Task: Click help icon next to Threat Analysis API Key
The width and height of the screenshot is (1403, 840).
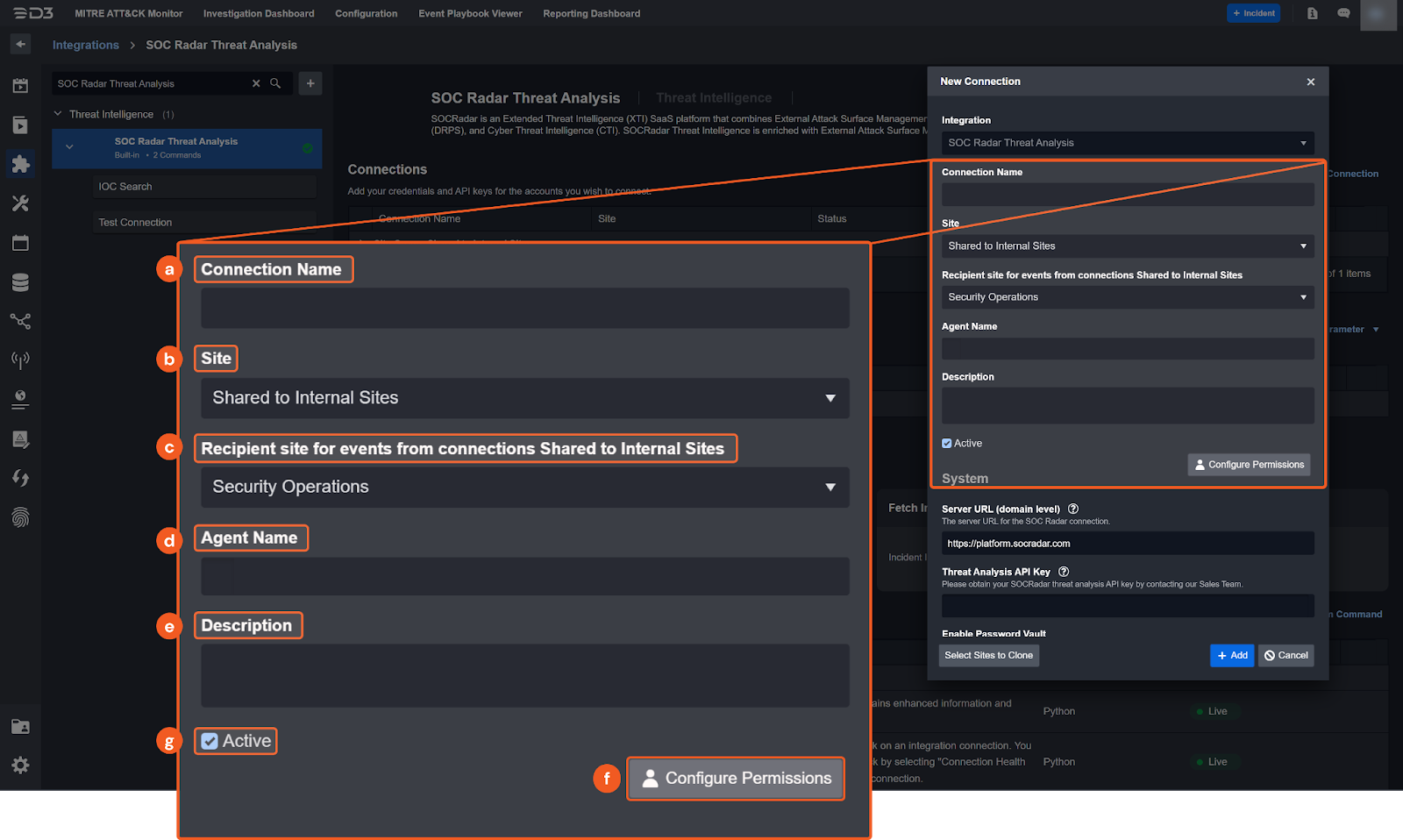Action: pos(1064,572)
